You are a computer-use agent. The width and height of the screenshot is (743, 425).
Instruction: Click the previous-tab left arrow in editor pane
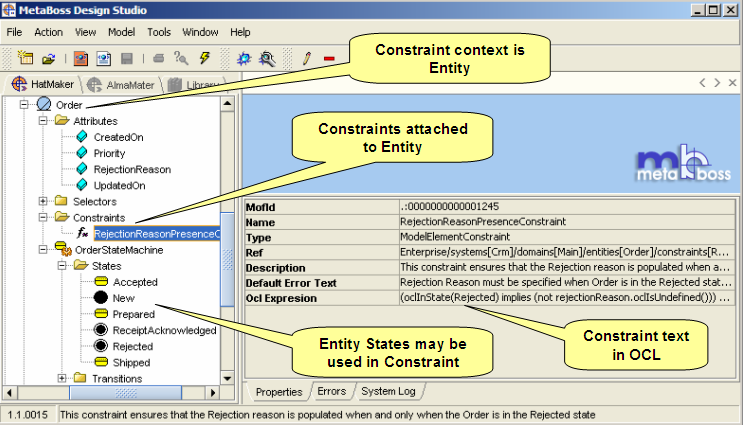pyautogui.click(x=702, y=83)
